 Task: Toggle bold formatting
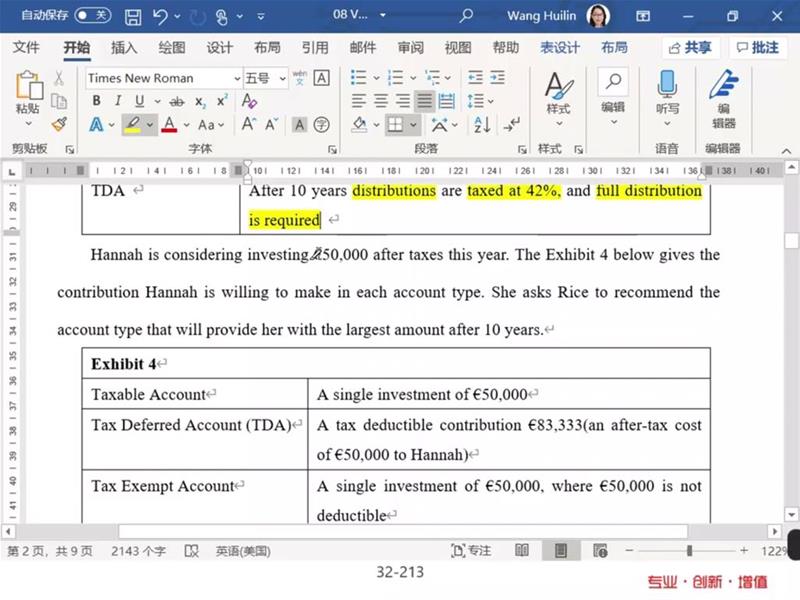click(96, 101)
